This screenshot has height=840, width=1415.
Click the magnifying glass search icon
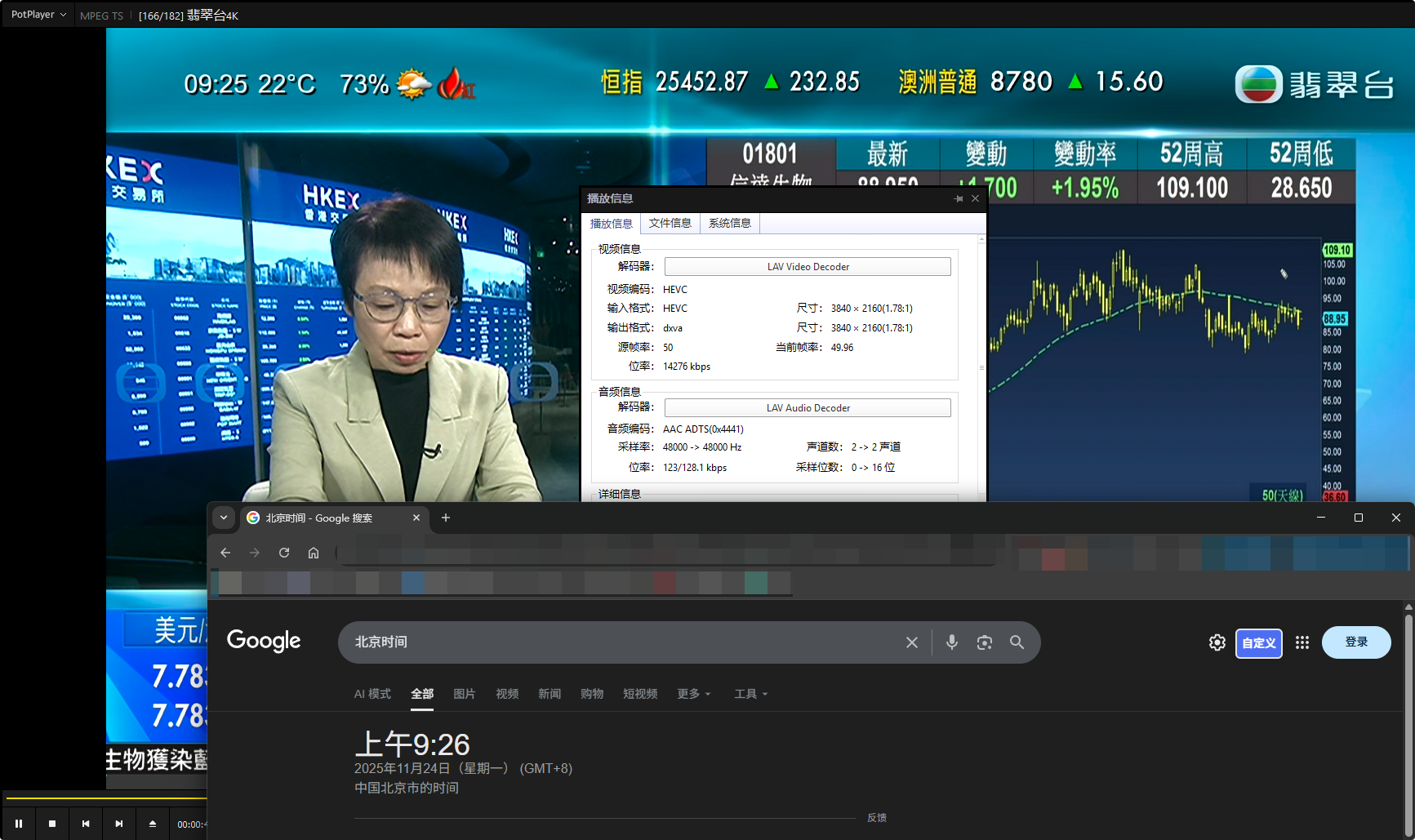(1017, 642)
